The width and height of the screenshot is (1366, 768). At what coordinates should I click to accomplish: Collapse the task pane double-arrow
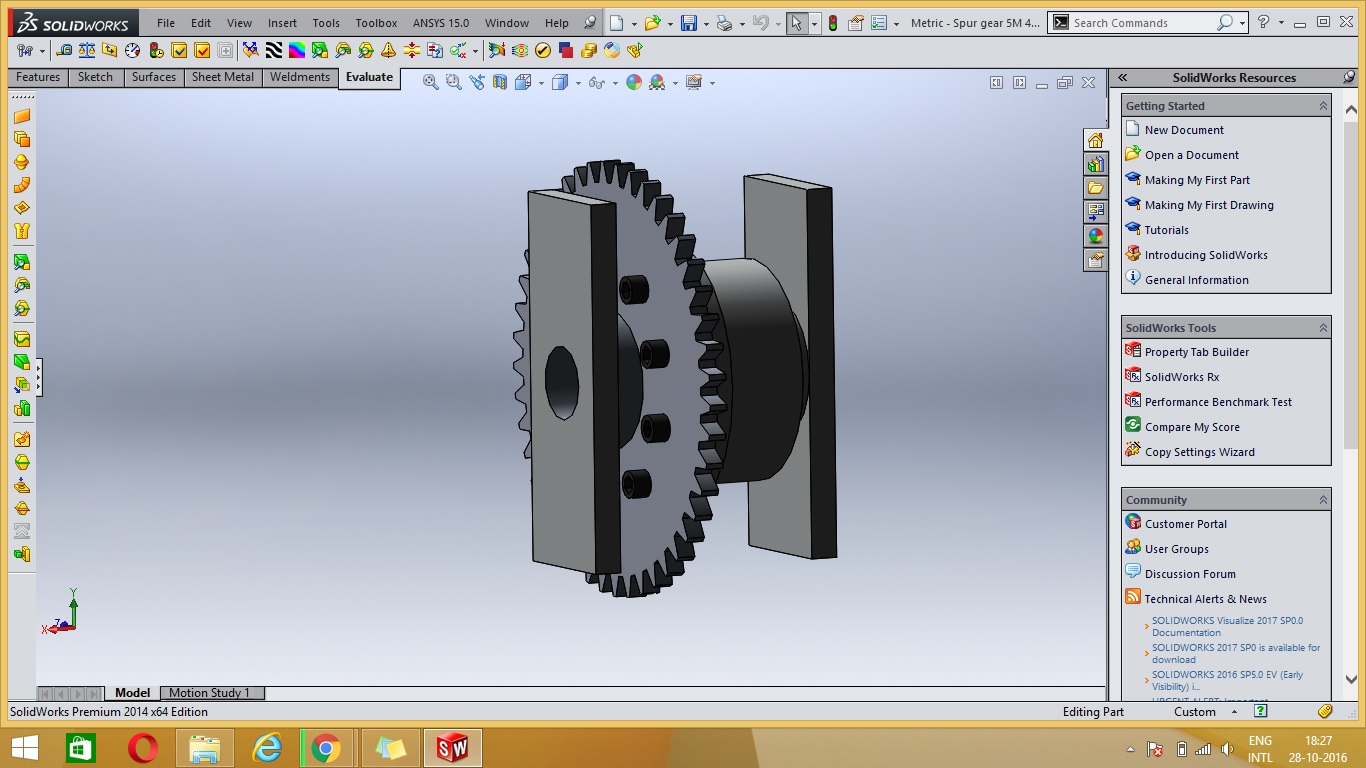(1122, 77)
